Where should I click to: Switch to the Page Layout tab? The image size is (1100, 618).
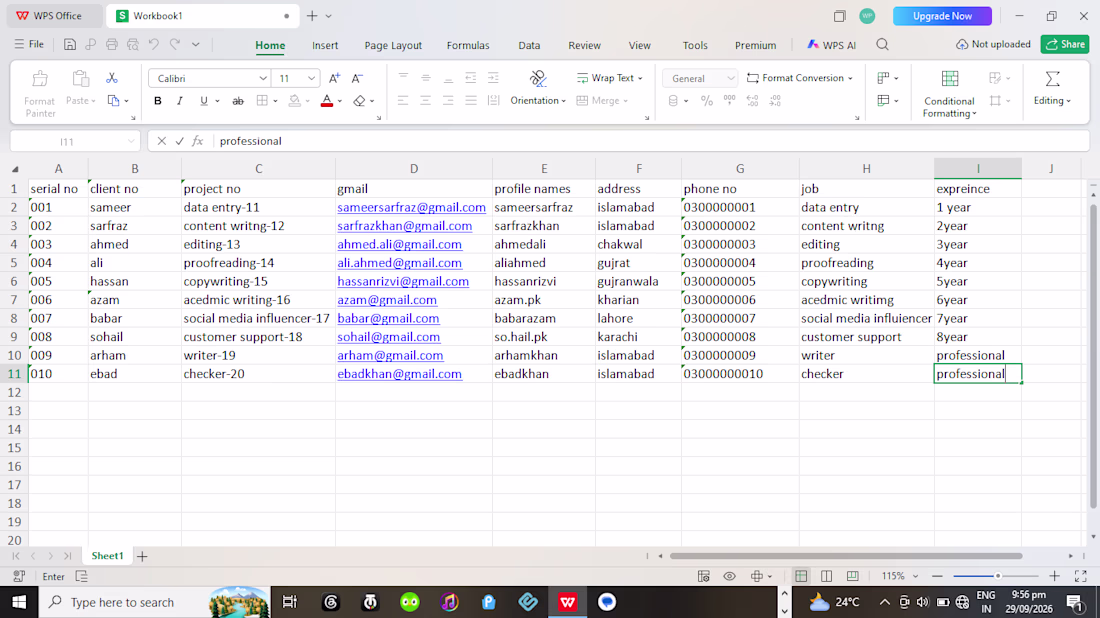pos(393,45)
